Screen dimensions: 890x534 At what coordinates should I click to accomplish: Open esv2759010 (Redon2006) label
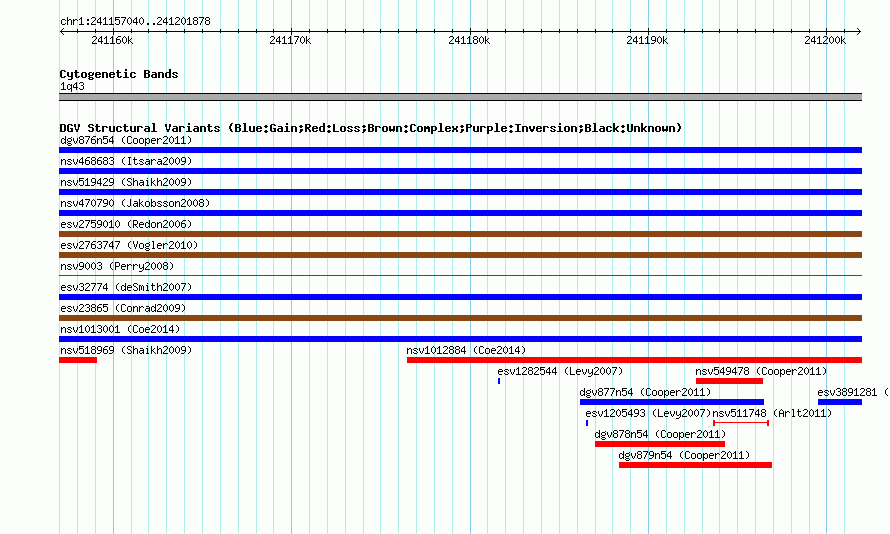pos(126,224)
